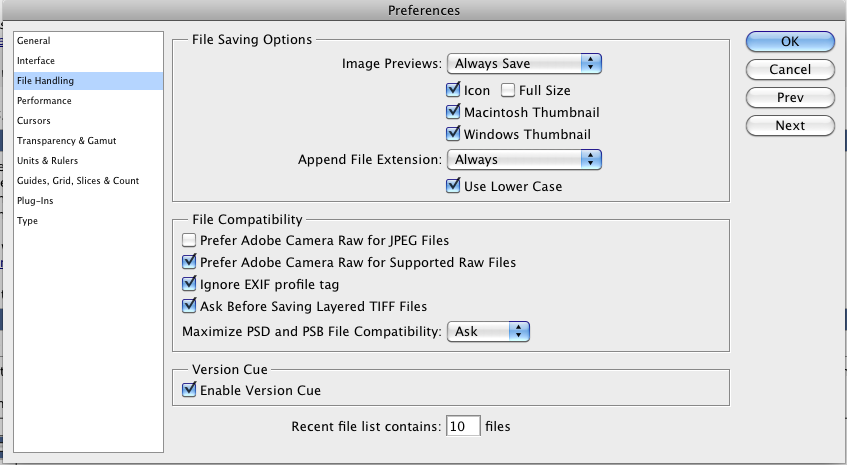Viewport: 847px width, 465px height.
Task: Click the Cancel button
Action: coord(790,70)
